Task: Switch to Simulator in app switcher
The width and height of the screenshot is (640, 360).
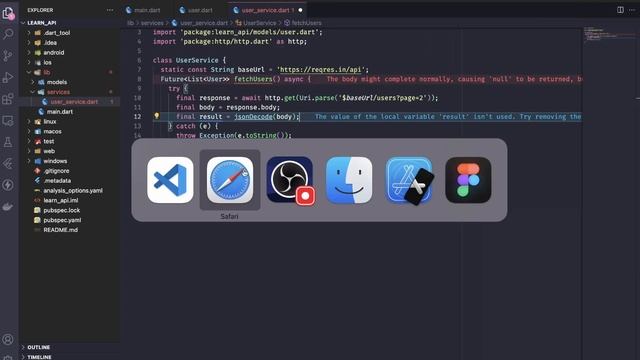Action: 409,180
